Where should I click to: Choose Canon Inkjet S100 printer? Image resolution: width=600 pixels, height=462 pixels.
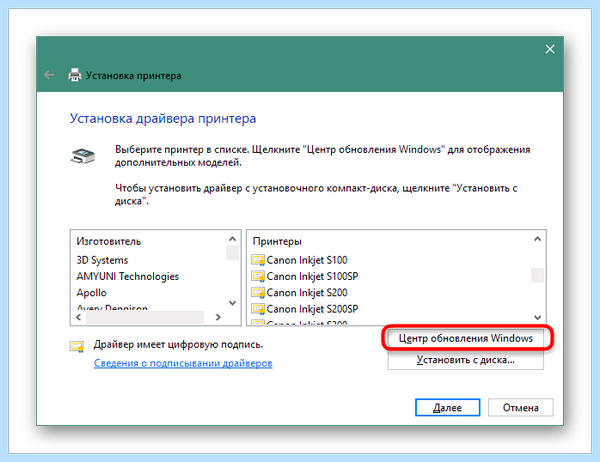[307, 260]
